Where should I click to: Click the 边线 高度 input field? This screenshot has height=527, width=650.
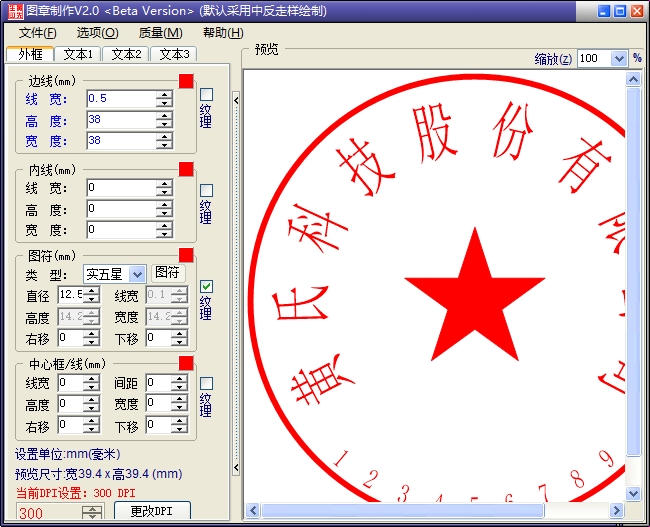click(122, 120)
